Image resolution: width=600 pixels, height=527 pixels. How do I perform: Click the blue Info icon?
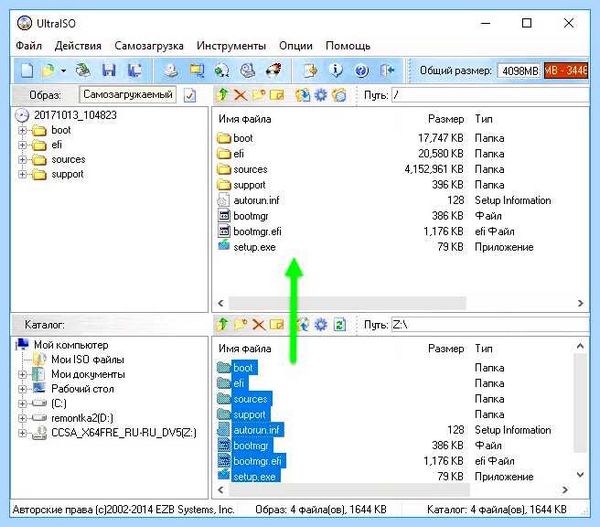[x=336, y=70]
